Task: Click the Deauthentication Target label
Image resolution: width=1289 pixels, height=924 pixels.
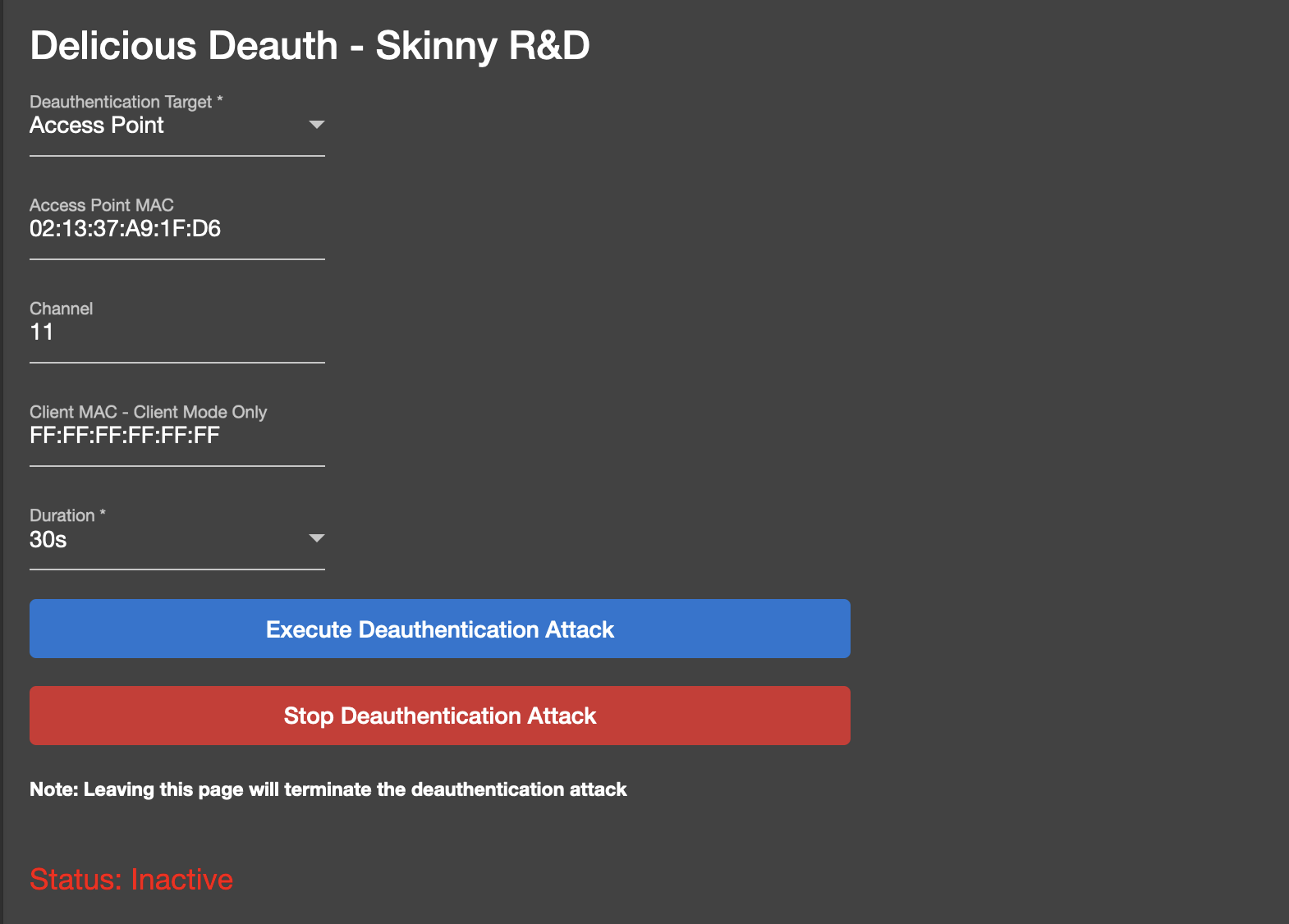Action: click(x=126, y=102)
